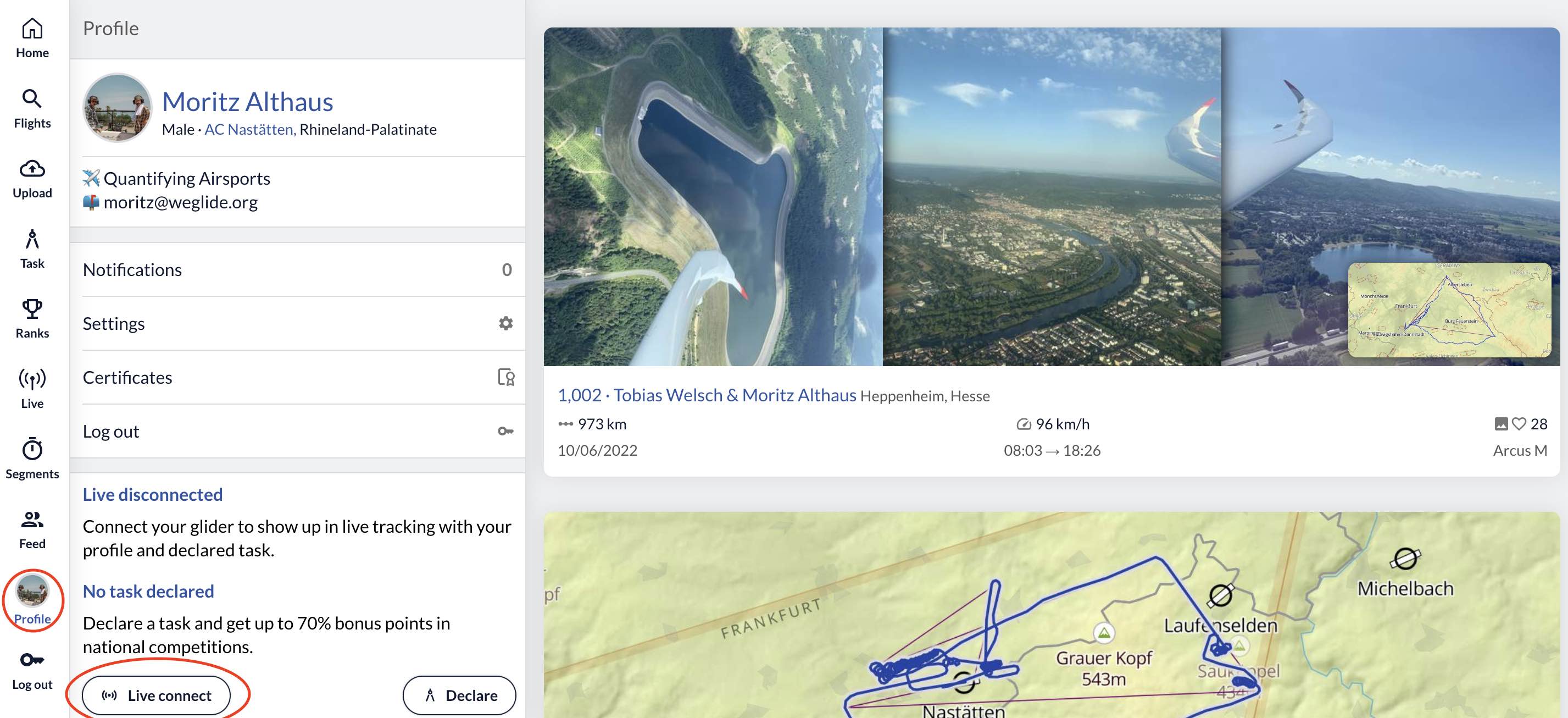The width and height of the screenshot is (1568, 718).
Task: Click the sidebar Log out key icon
Action: [x=32, y=660]
